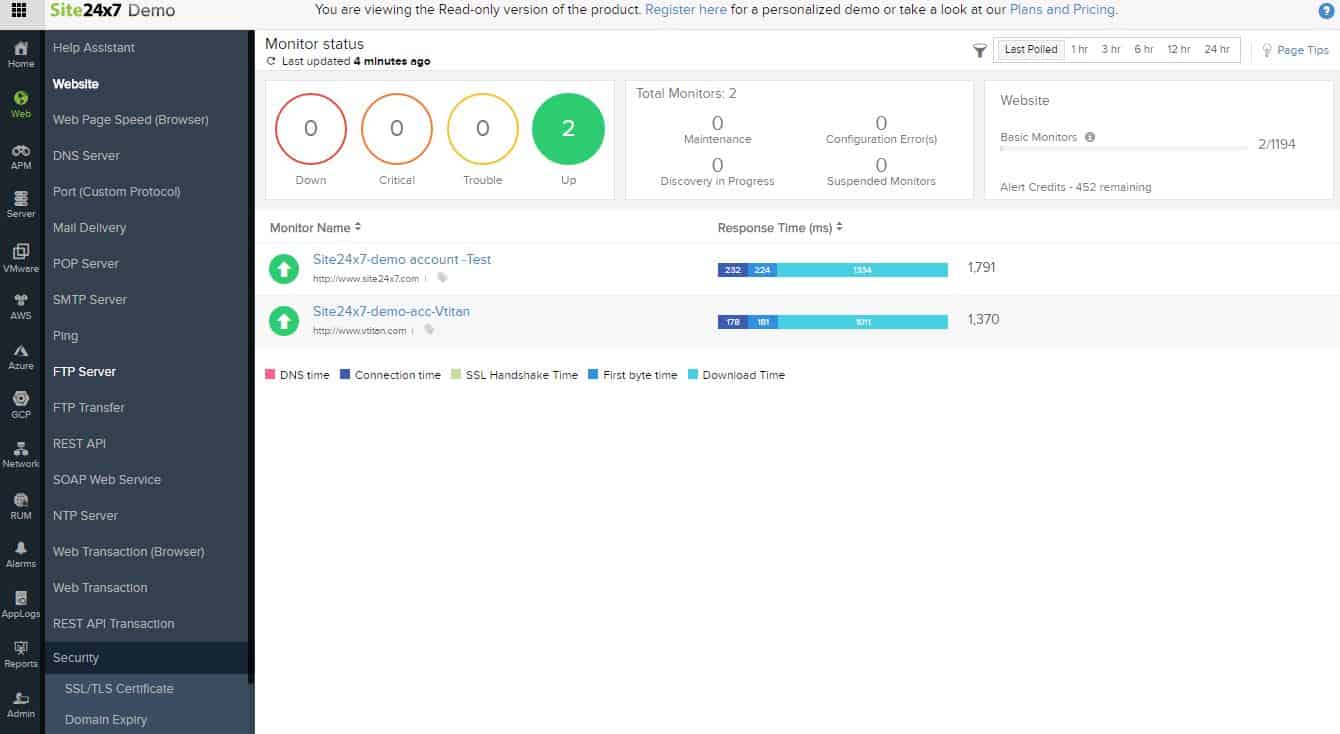This screenshot has height=734, width=1340.
Task: Go to Home in left rail
Action: (21, 54)
